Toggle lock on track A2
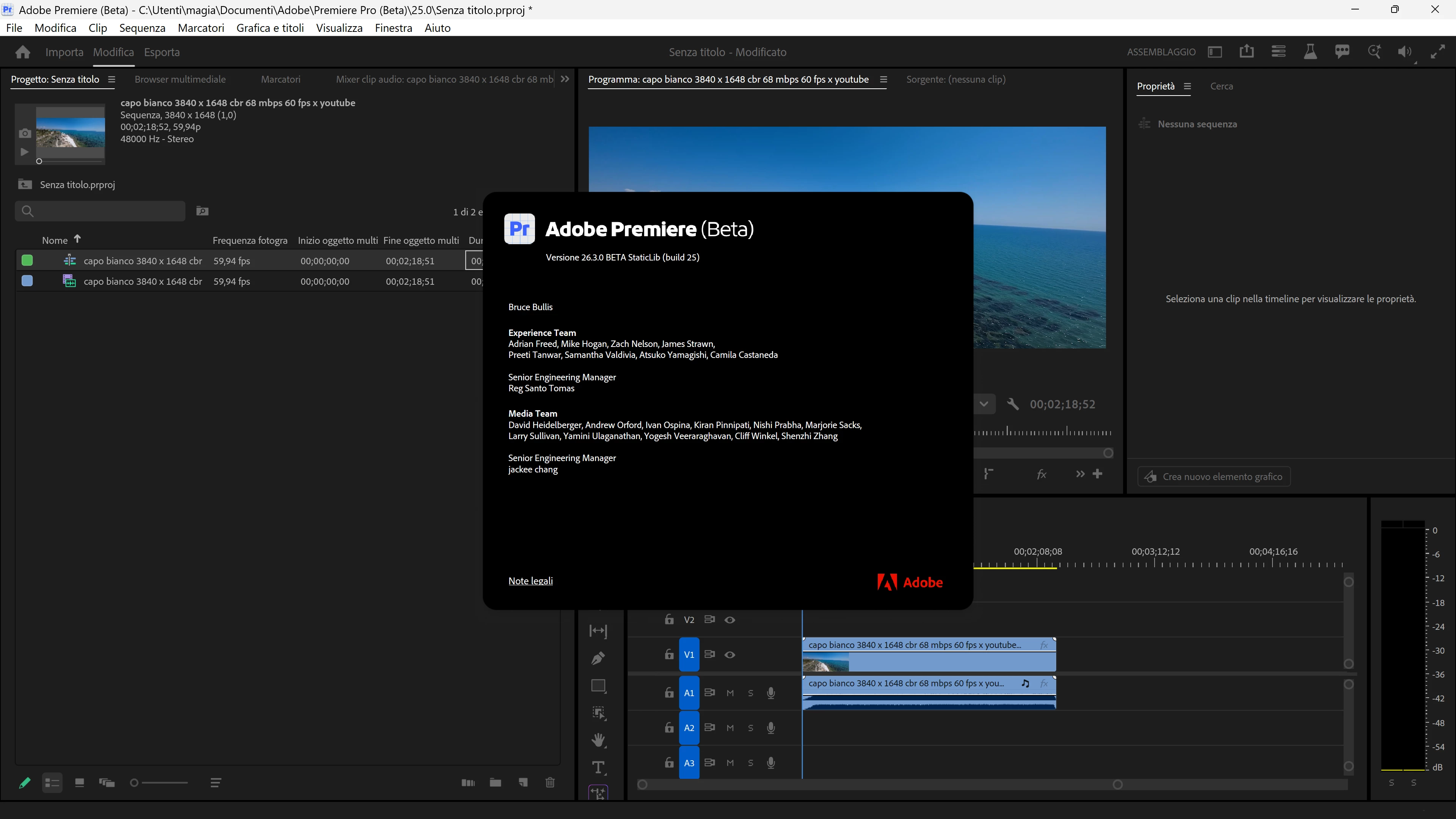The image size is (1456, 819). (669, 728)
